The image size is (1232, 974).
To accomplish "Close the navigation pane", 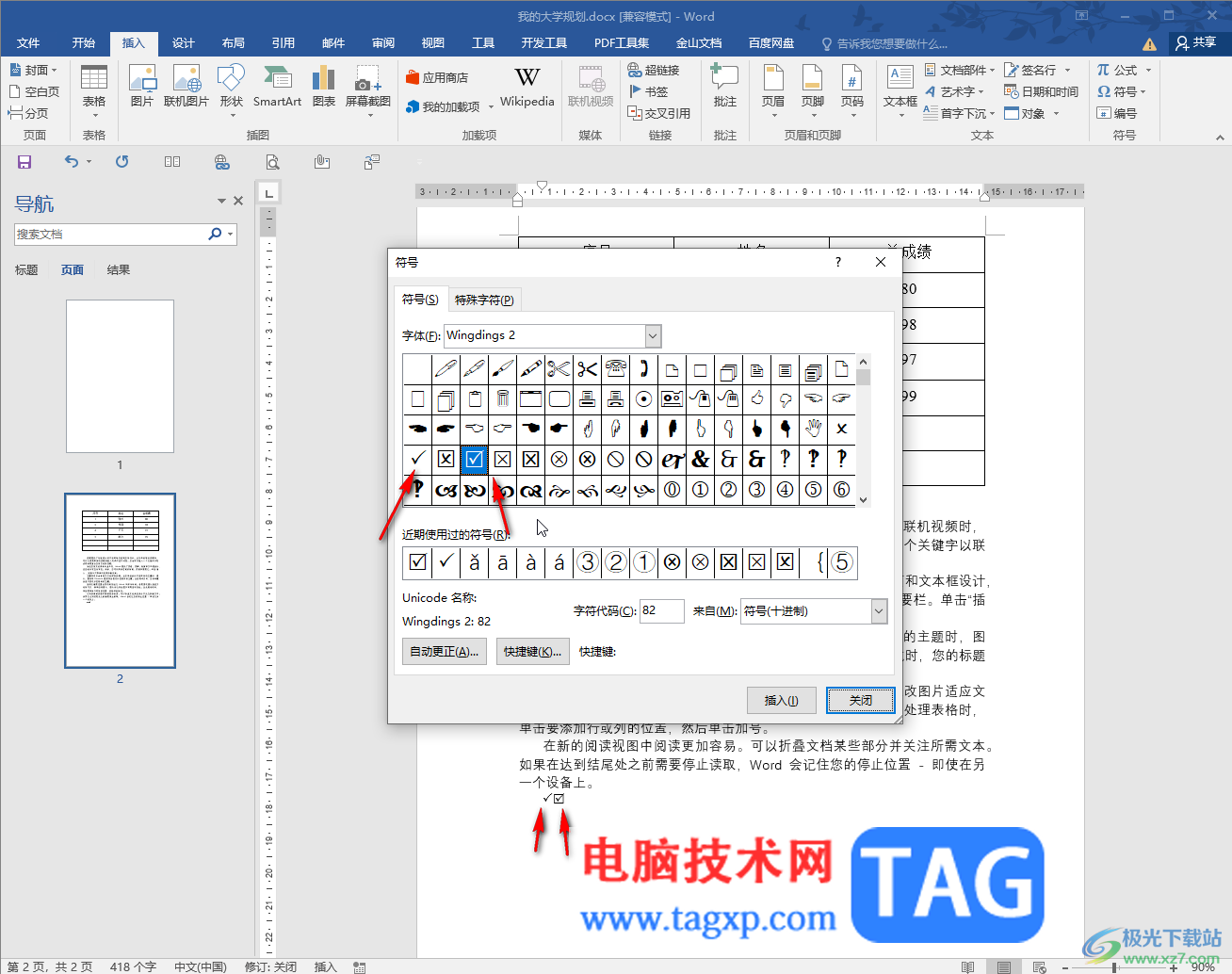I will point(238,201).
